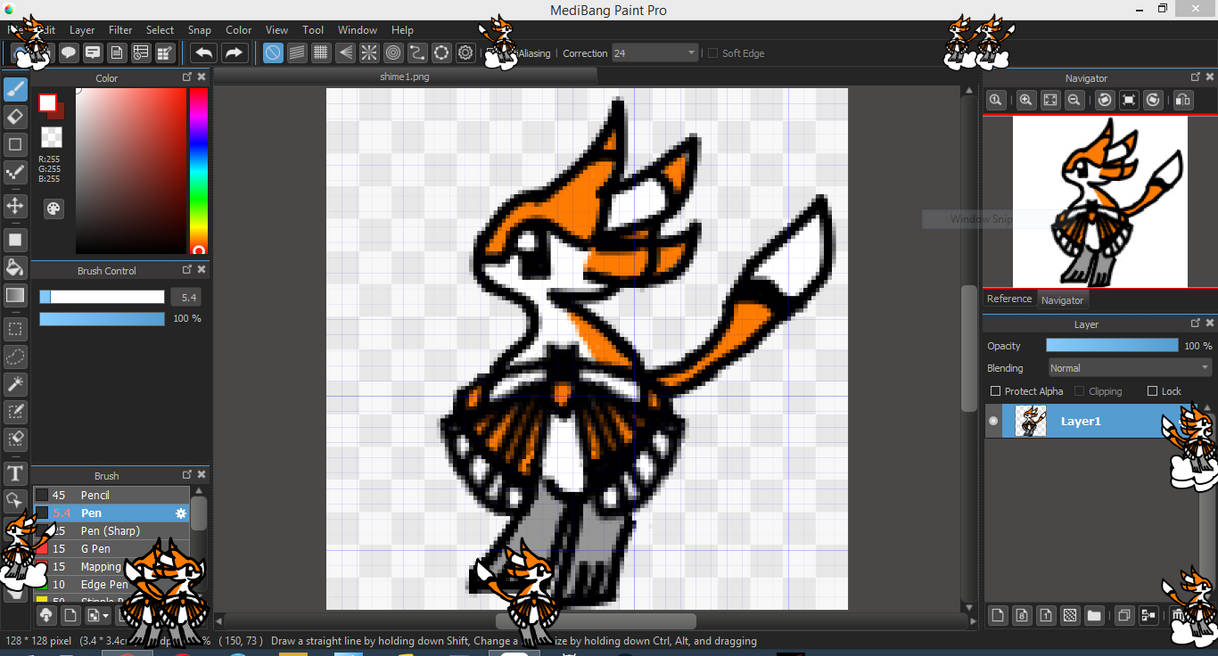Click the canvas vertical scrollbar
The image size is (1218, 656).
coord(968,347)
